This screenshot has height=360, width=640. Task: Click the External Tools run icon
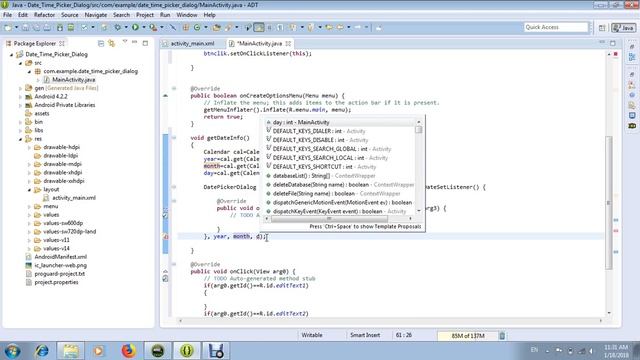point(153,27)
